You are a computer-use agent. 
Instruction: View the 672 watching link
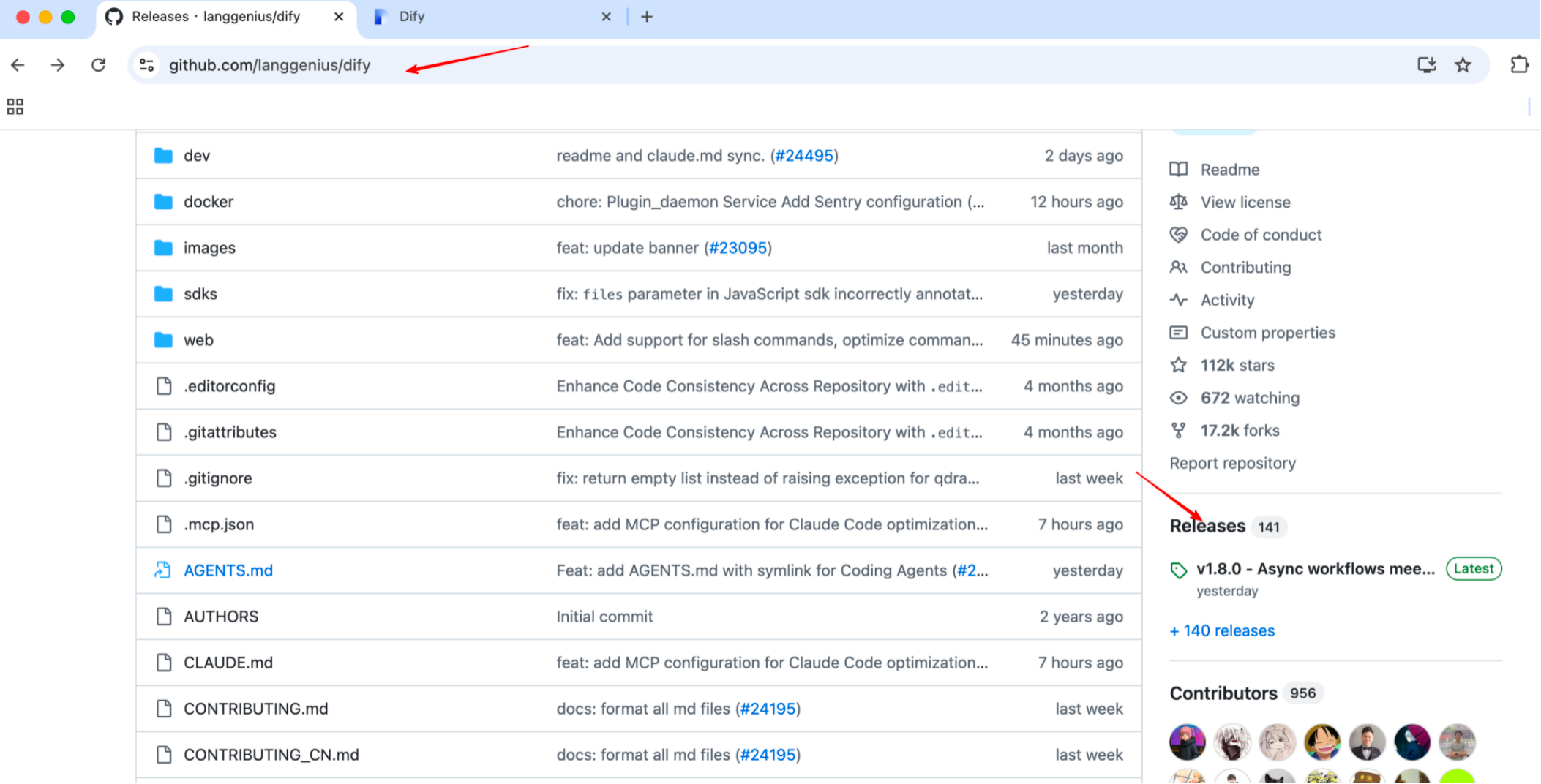1250,398
